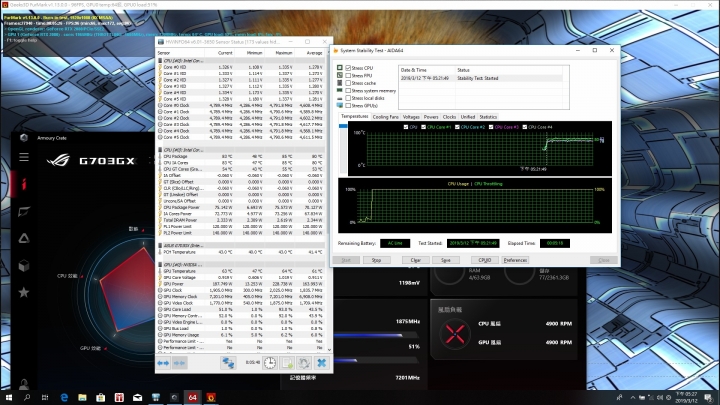Launch Microsoft Edge from taskbar

coord(64,397)
